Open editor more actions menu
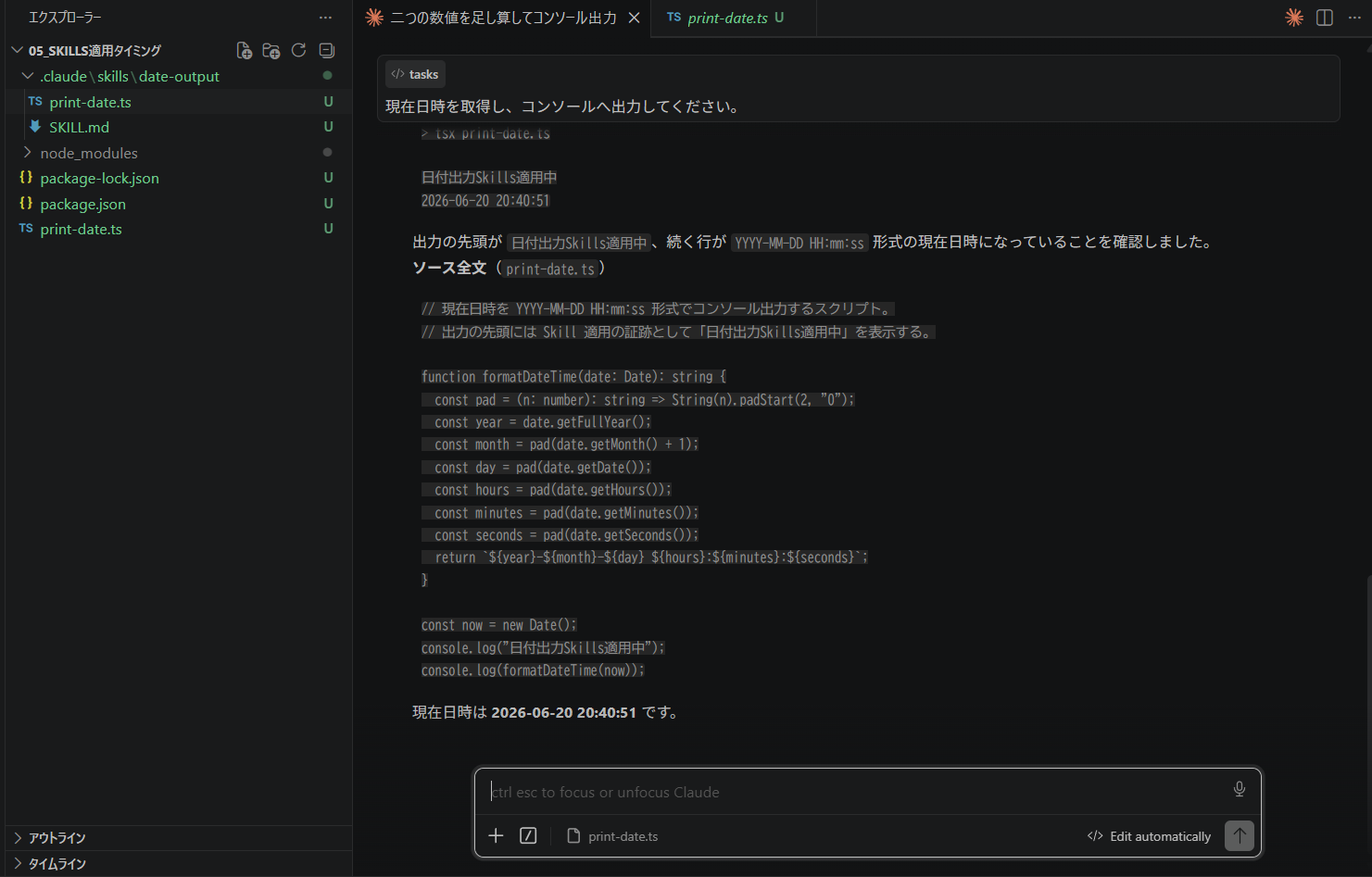The image size is (1372, 877). click(1354, 18)
